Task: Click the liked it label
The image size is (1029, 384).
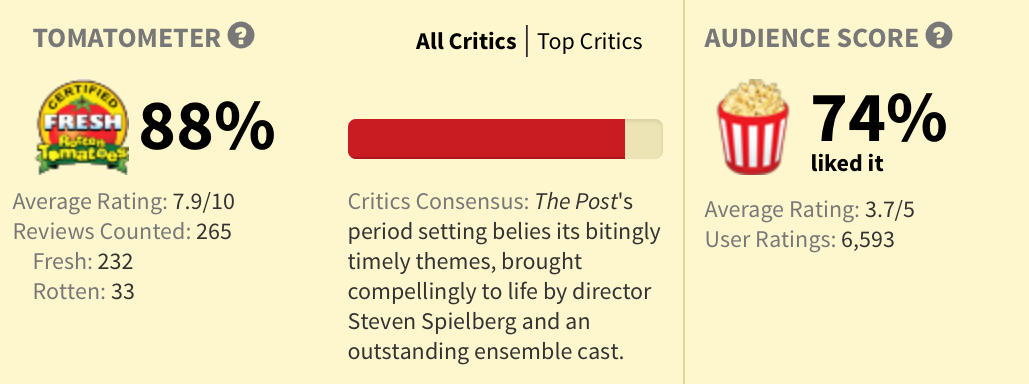Action: (847, 163)
